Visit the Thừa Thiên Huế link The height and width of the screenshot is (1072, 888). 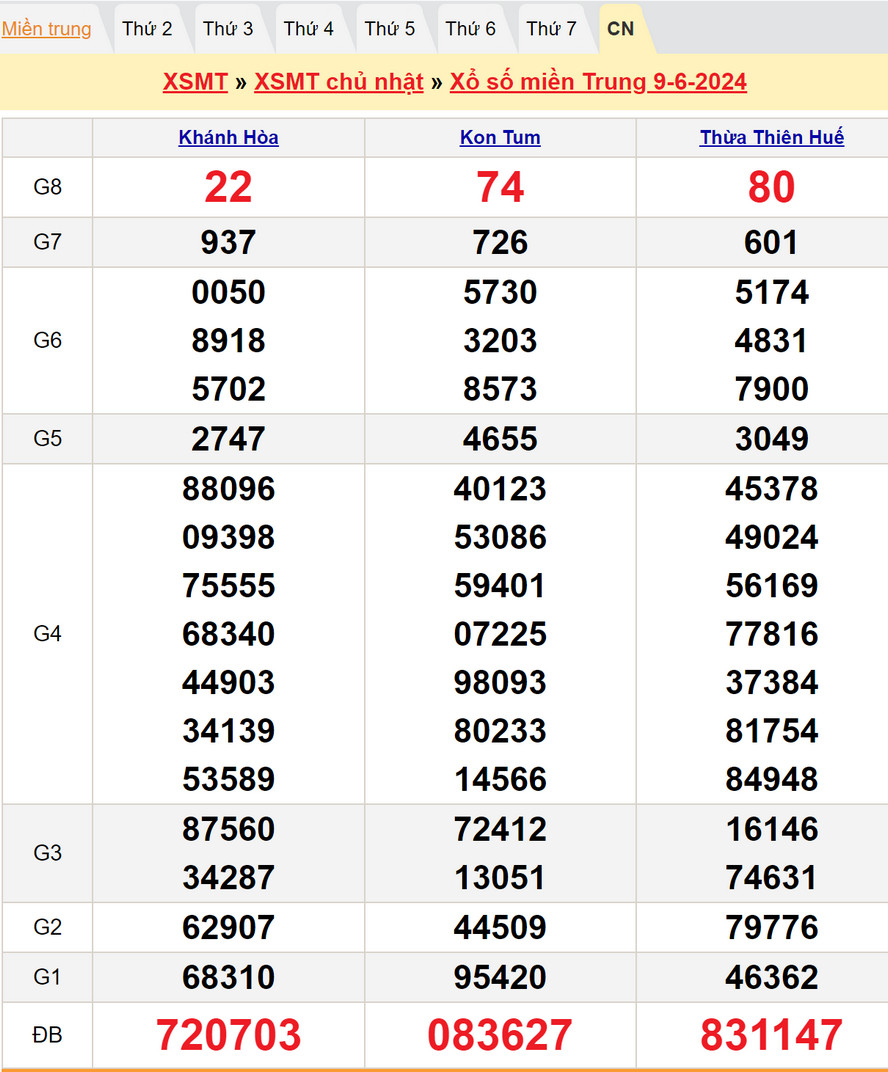click(771, 138)
